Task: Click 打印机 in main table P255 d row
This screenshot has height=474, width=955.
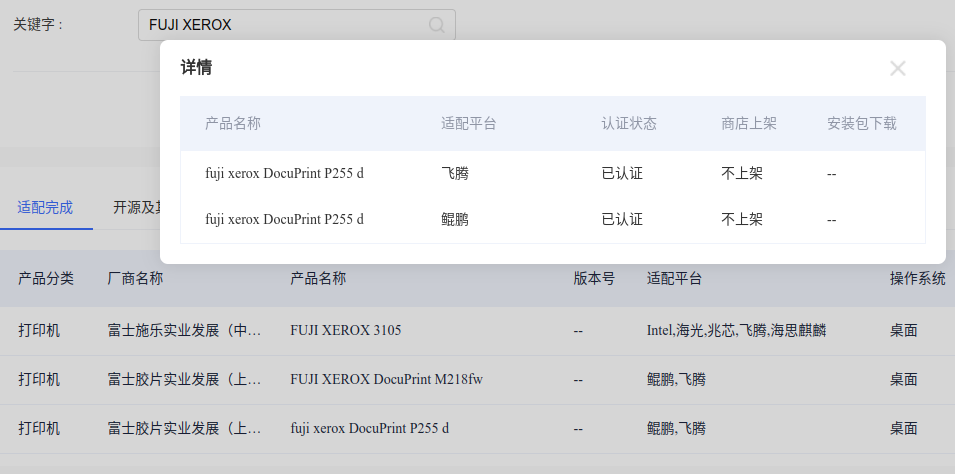Action: [x=39, y=428]
